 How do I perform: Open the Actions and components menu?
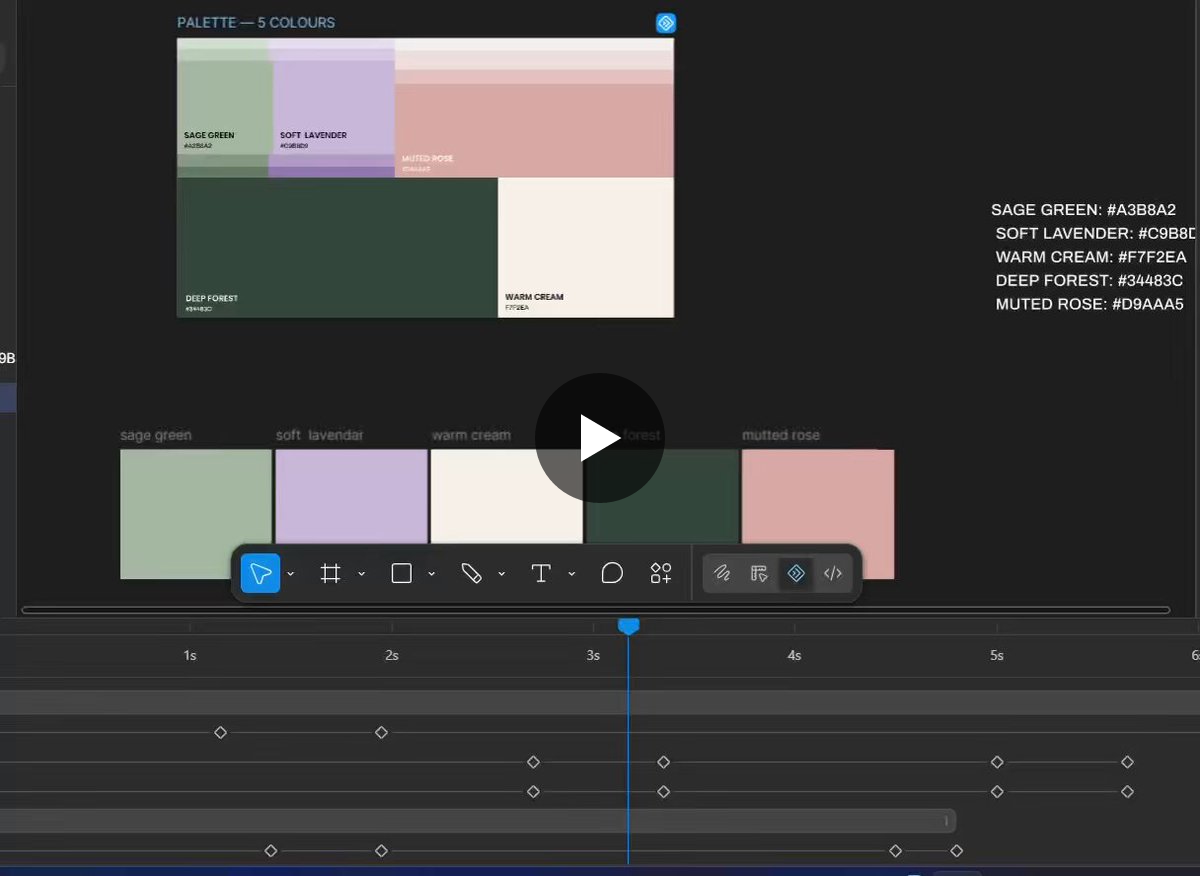click(661, 573)
